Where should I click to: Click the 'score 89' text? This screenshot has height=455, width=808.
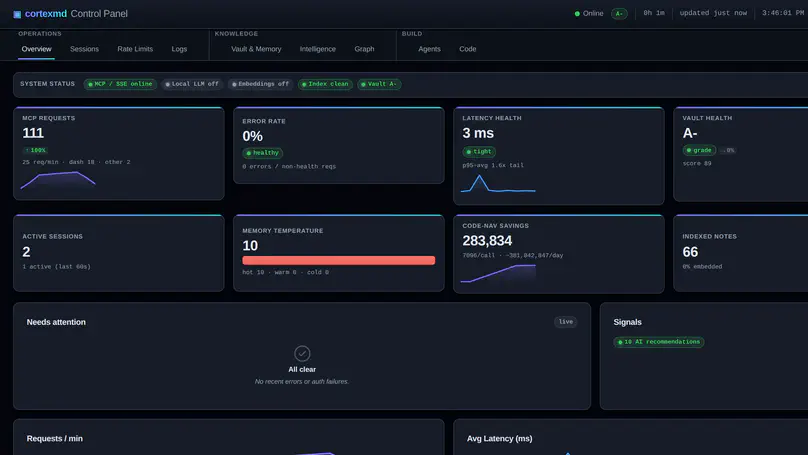[697, 163]
